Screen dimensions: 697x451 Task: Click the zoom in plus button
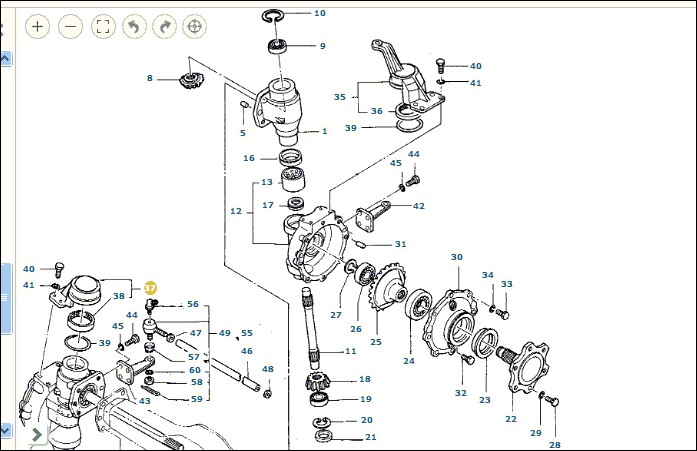coord(37,27)
